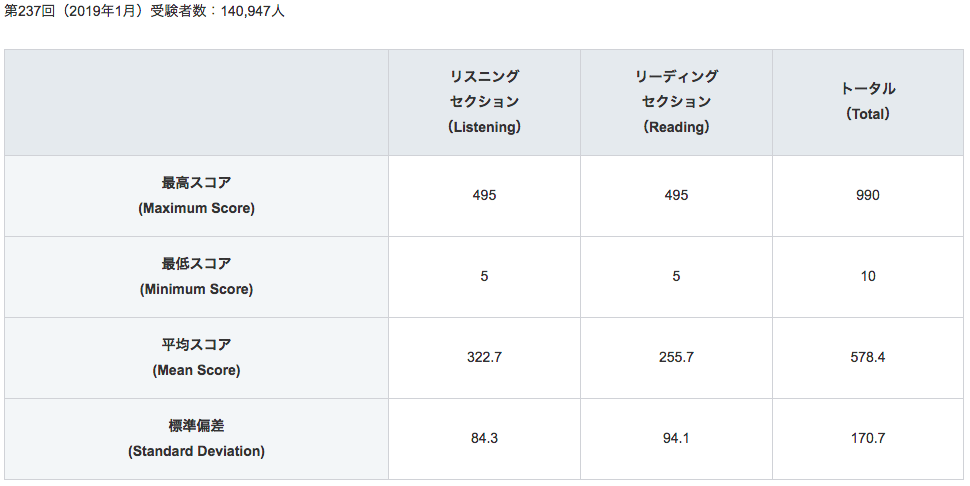
Task: Click the total minimum score 10
Action: (868, 276)
